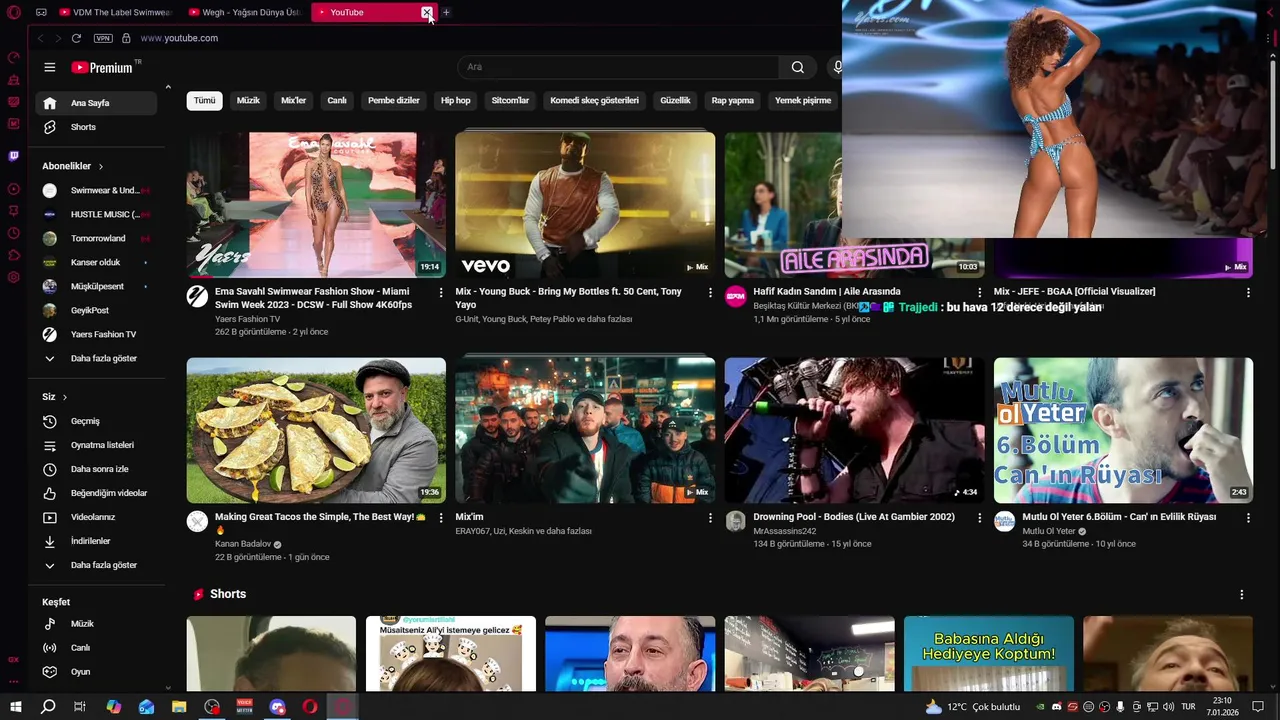Select the Mix'ler filter chip

click(293, 100)
